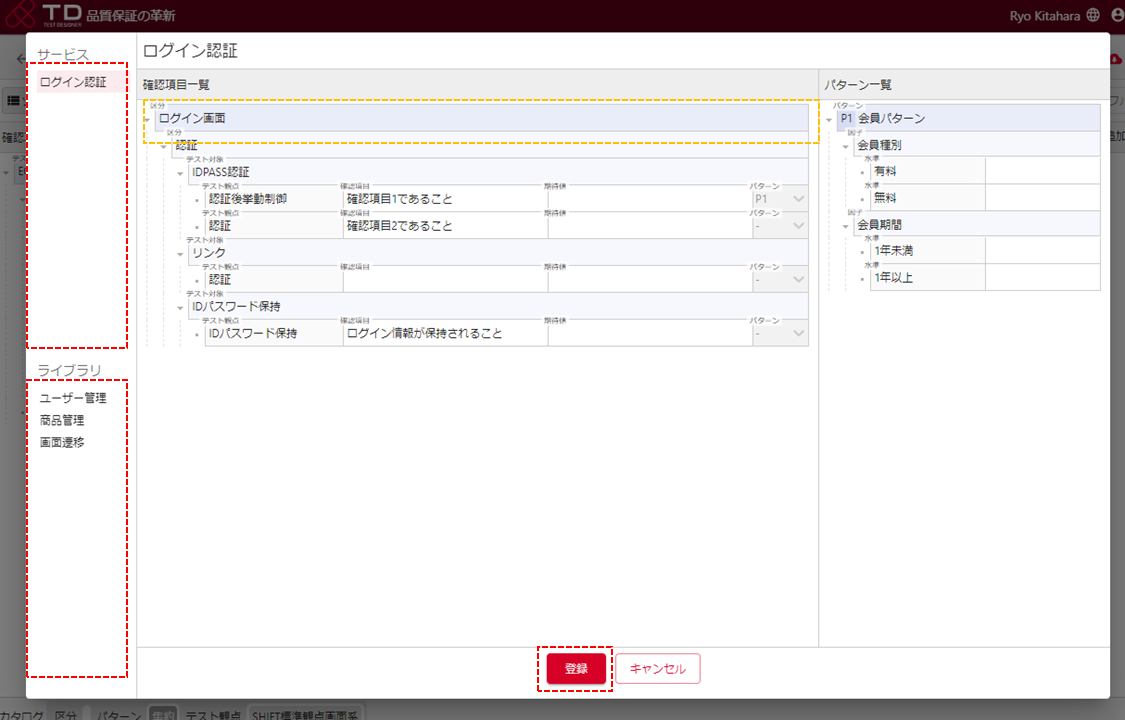Collapse the IDPASS認証 test target
1125x720 pixels.
click(181, 174)
